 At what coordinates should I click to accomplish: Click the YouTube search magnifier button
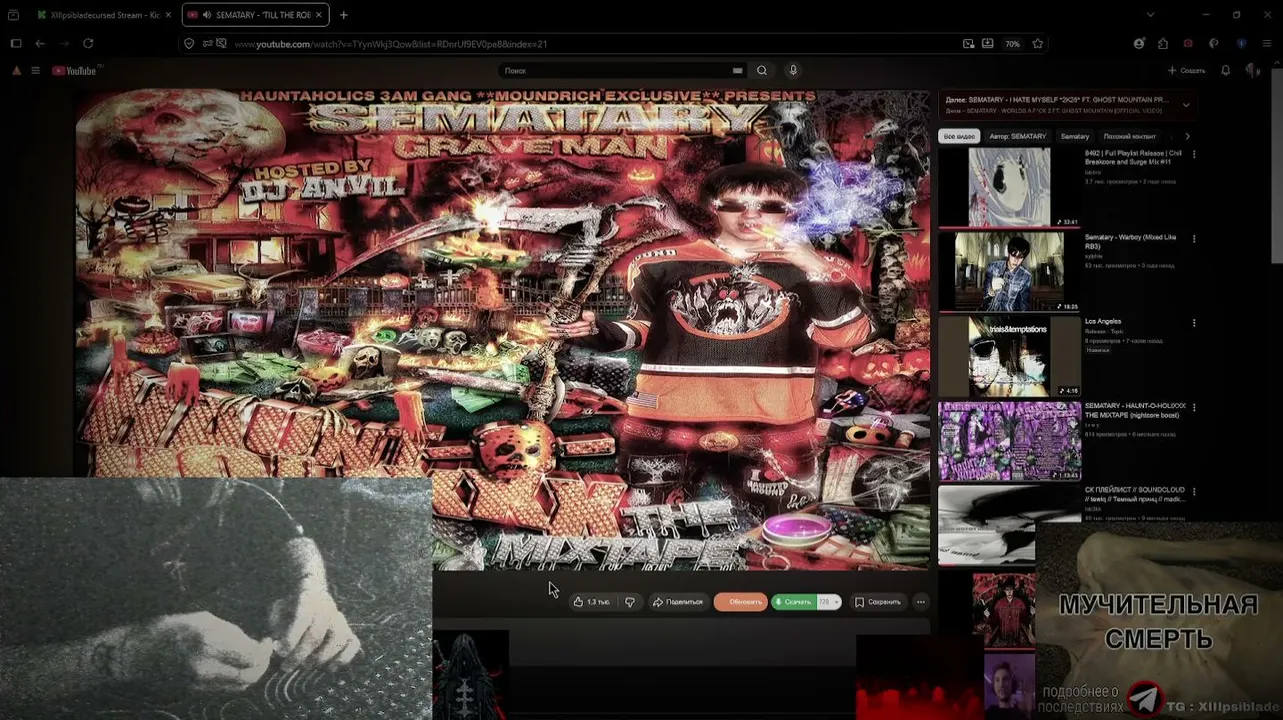coord(762,71)
